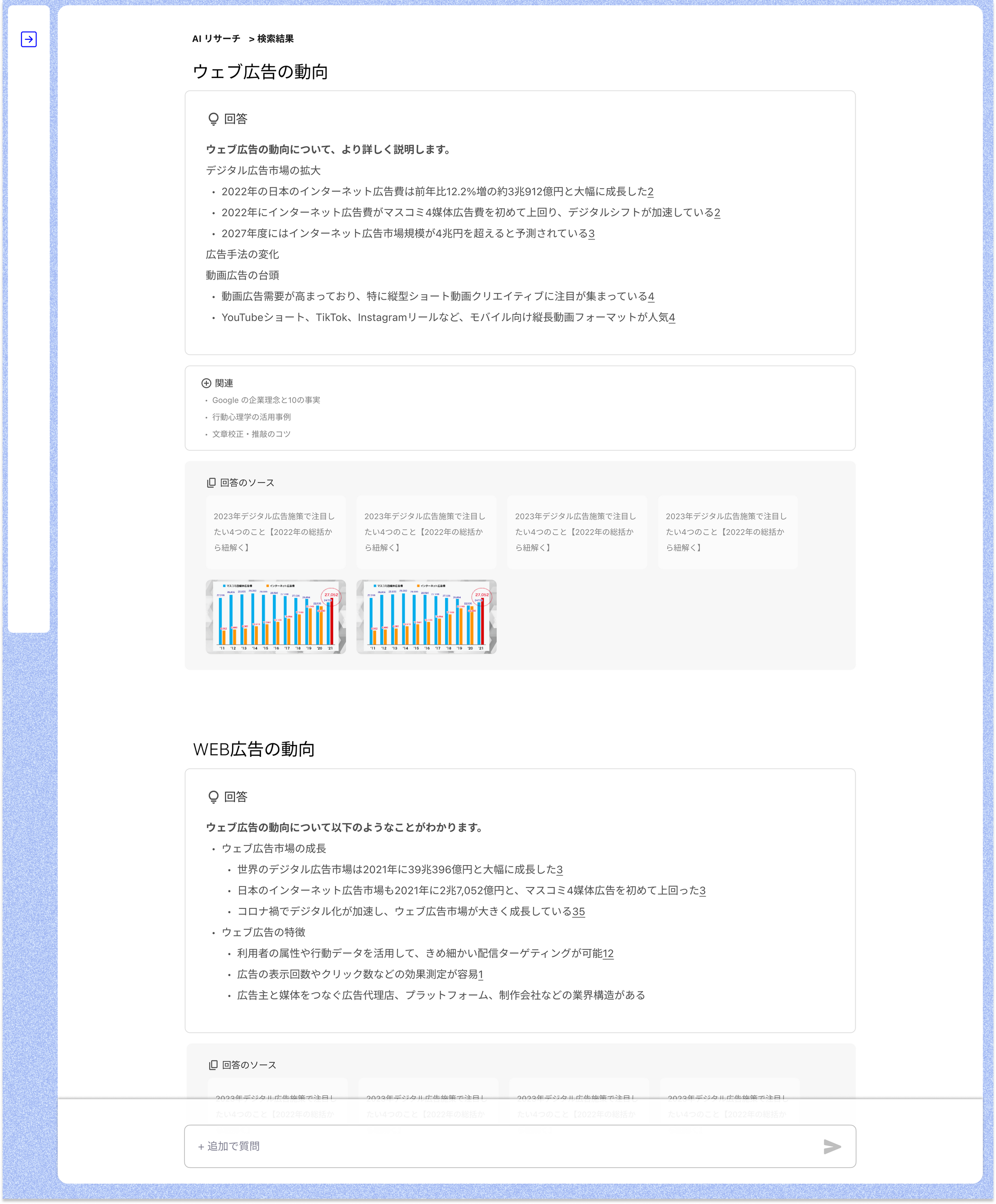Open related topic 文章校正・推敲のコツ
This screenshot has width=996, height=1204.
point(251,434)
